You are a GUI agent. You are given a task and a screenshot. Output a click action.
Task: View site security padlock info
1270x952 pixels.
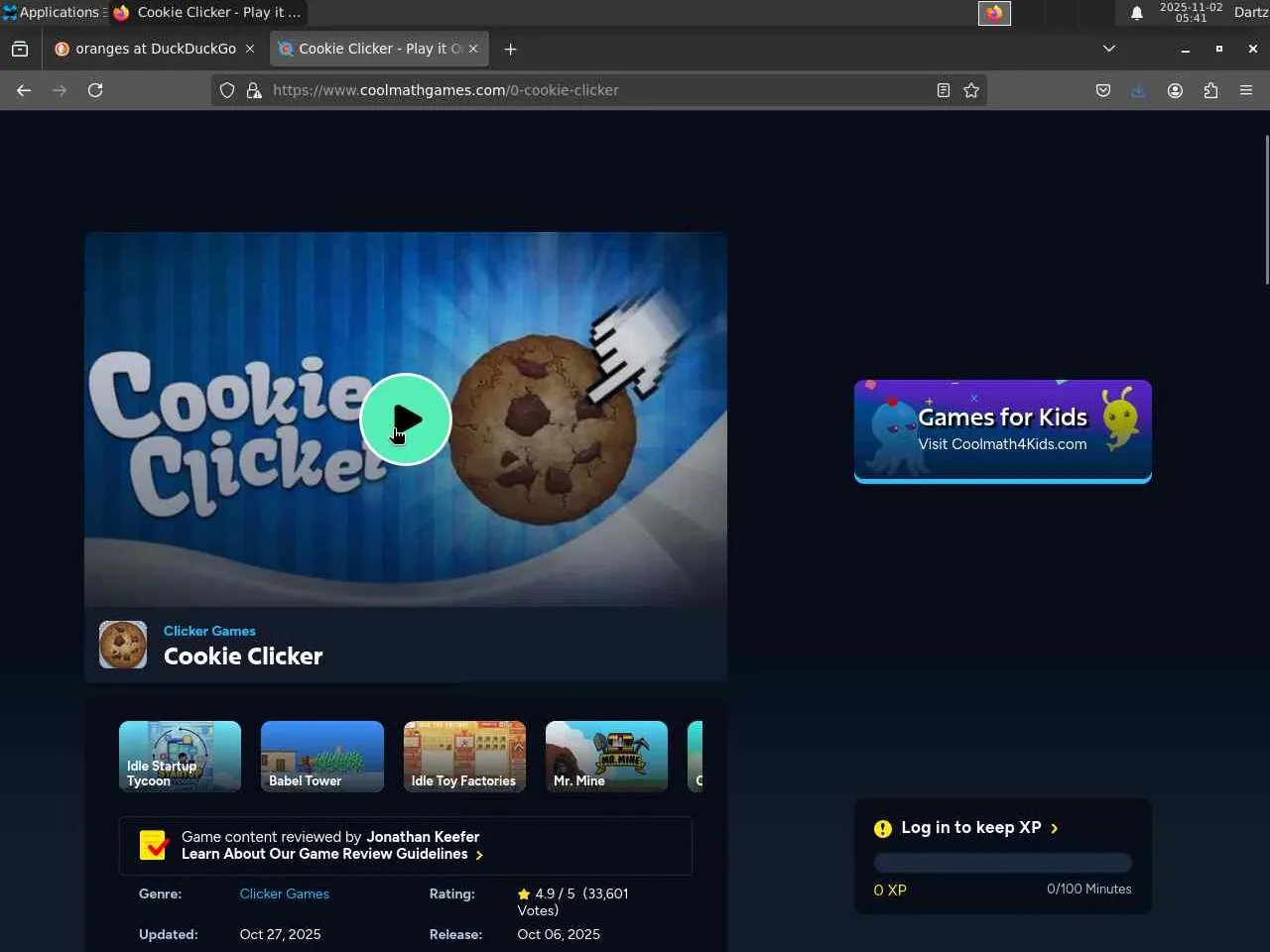coord(254,90)
